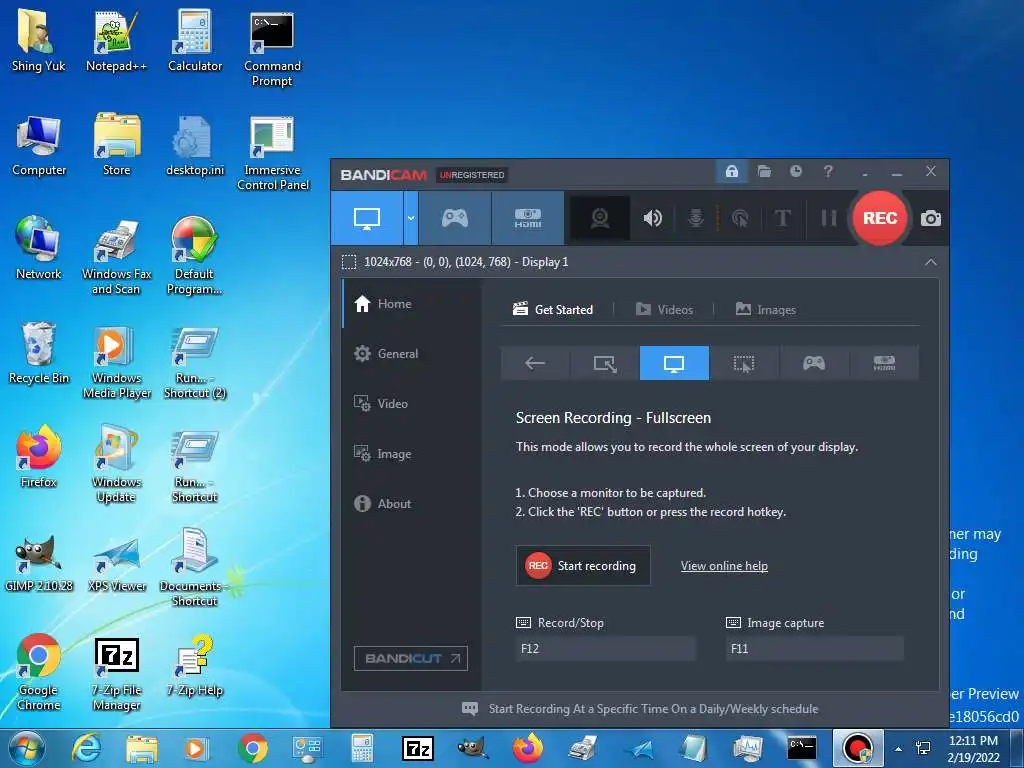The height and width of the screenshot is (768, 1024).
Task: Toggle the webcam overlay
Action: click(x=600, y=218)
